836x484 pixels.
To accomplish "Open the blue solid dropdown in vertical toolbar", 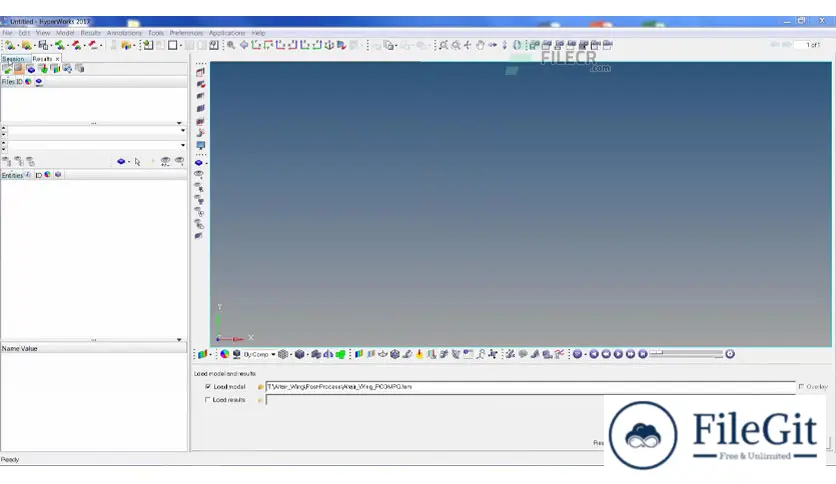I will (206, 163).
